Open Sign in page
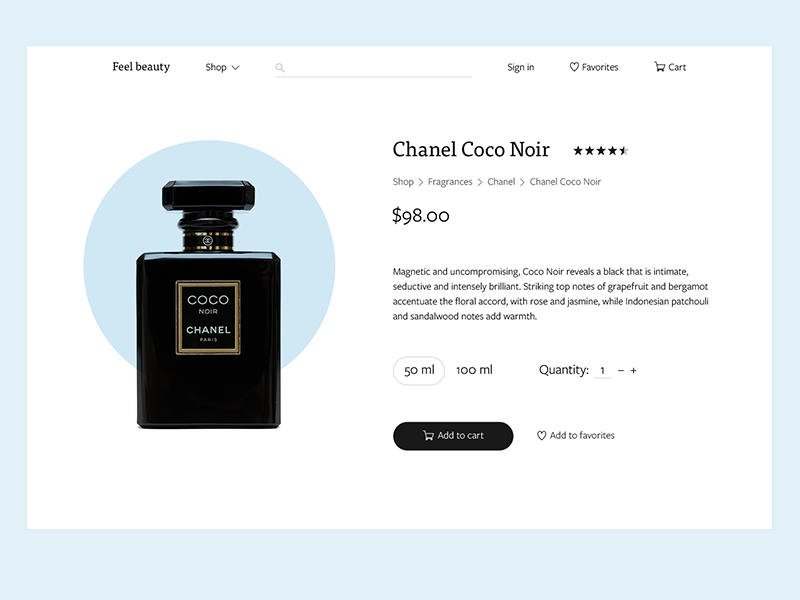 coord(520,67)
